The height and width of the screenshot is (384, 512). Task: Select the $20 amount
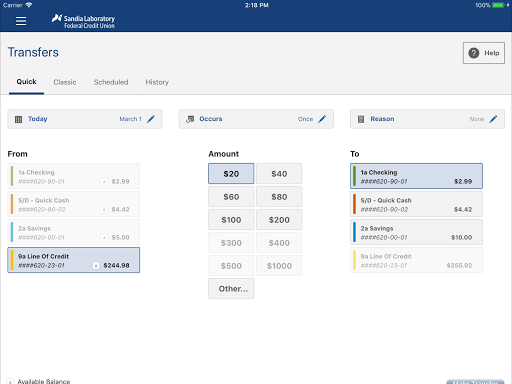(231, 174)
